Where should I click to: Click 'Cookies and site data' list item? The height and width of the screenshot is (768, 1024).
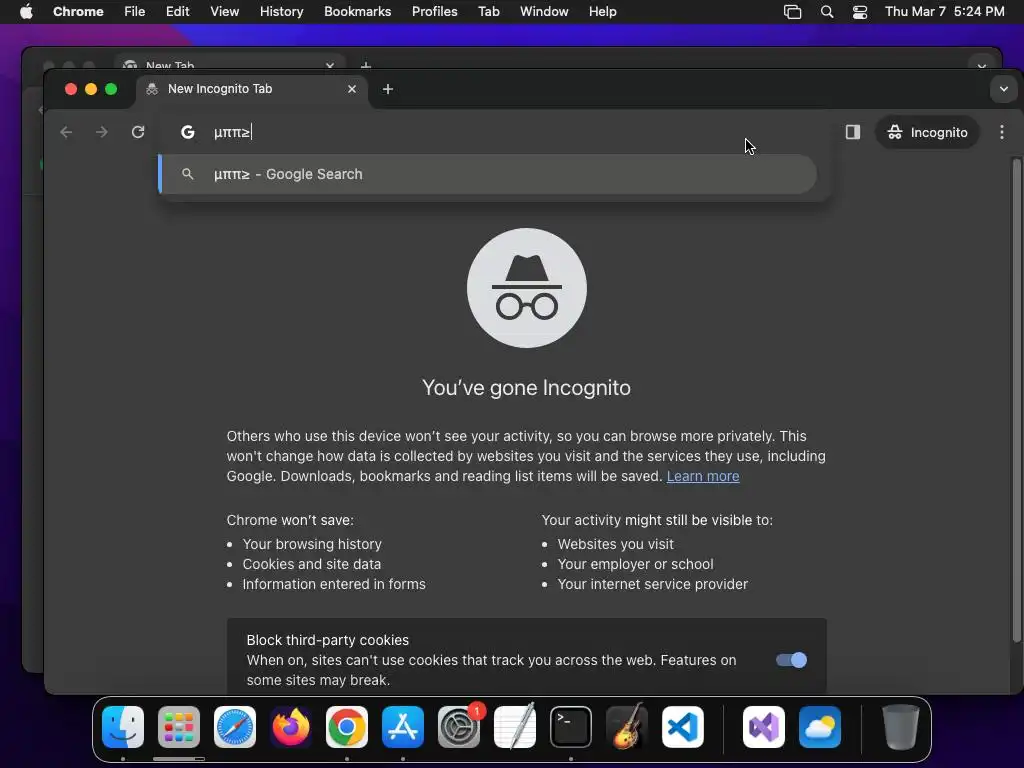(x=312, y=564)
